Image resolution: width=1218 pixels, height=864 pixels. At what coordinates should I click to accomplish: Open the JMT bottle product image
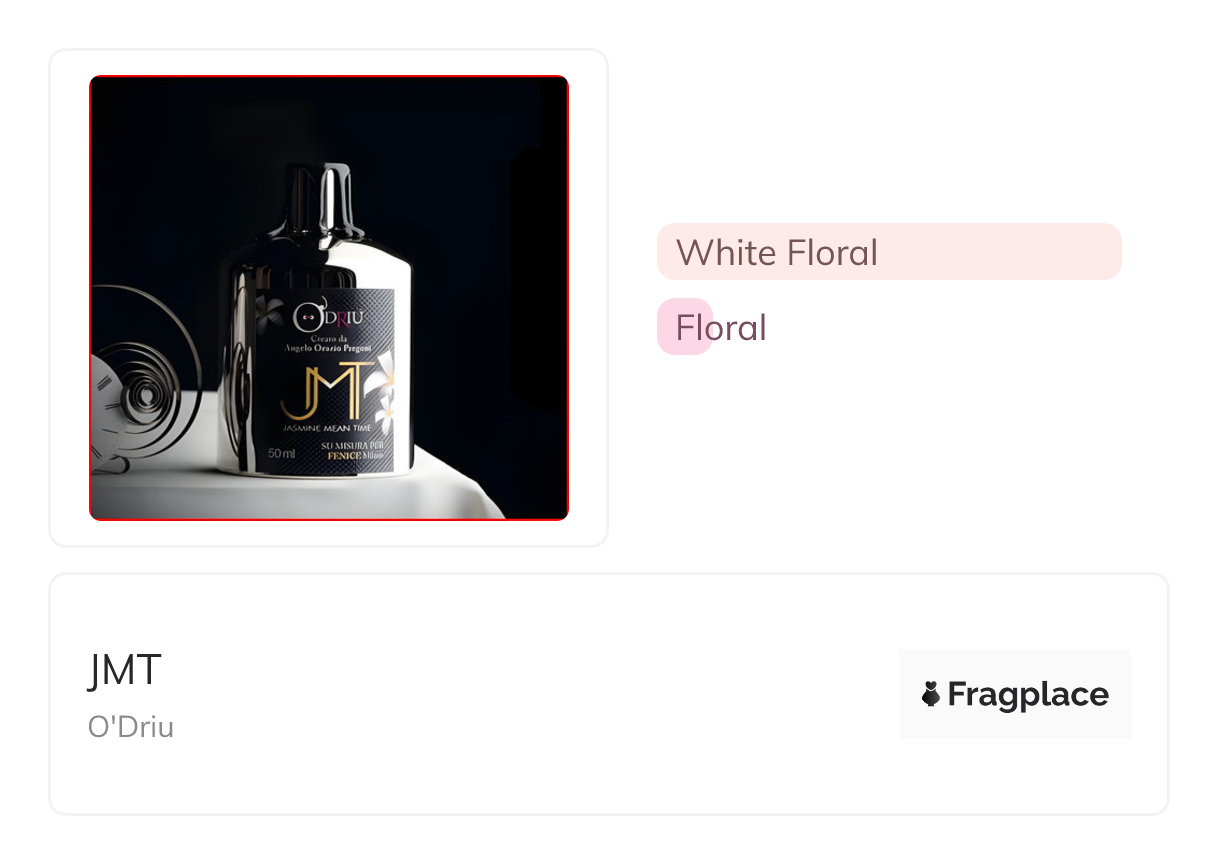point(329,298)
